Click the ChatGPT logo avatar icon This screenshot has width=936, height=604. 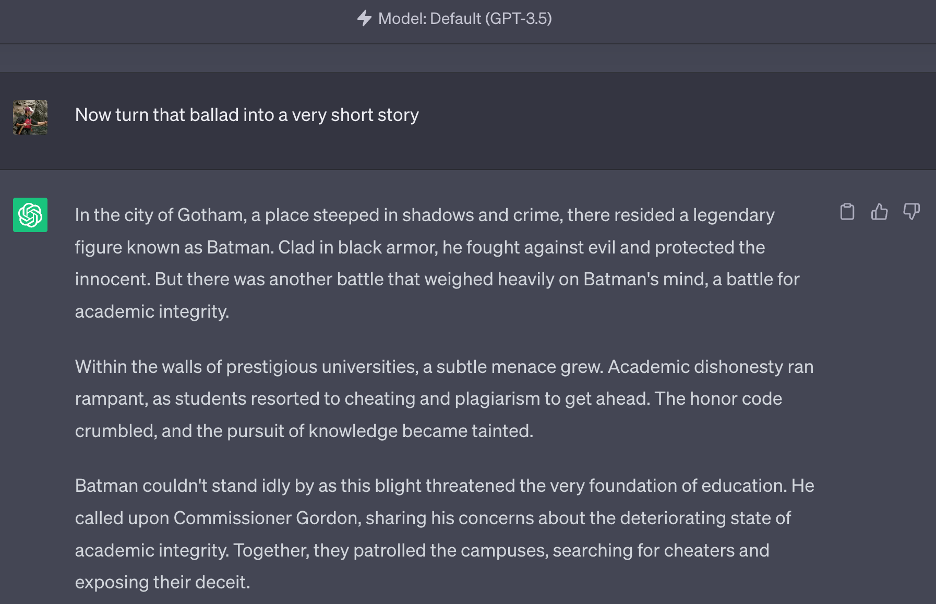click(30, 215)
